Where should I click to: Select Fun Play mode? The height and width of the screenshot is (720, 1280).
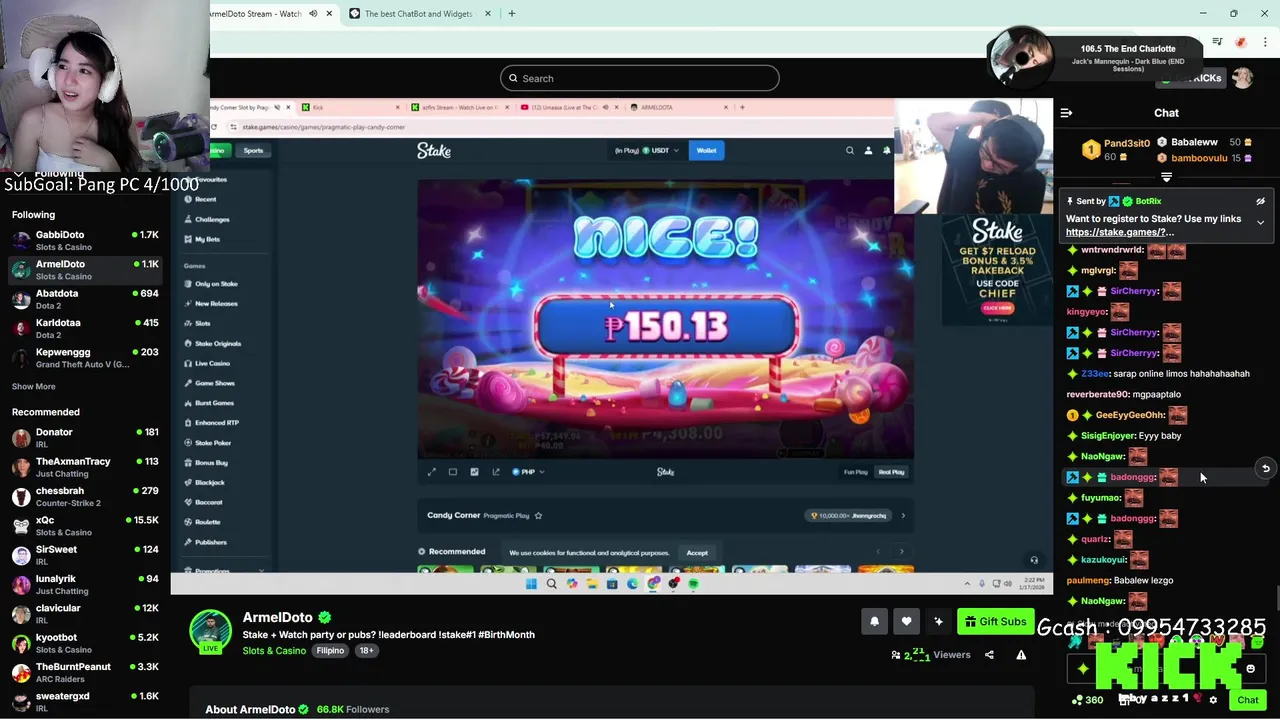point(856,472)
